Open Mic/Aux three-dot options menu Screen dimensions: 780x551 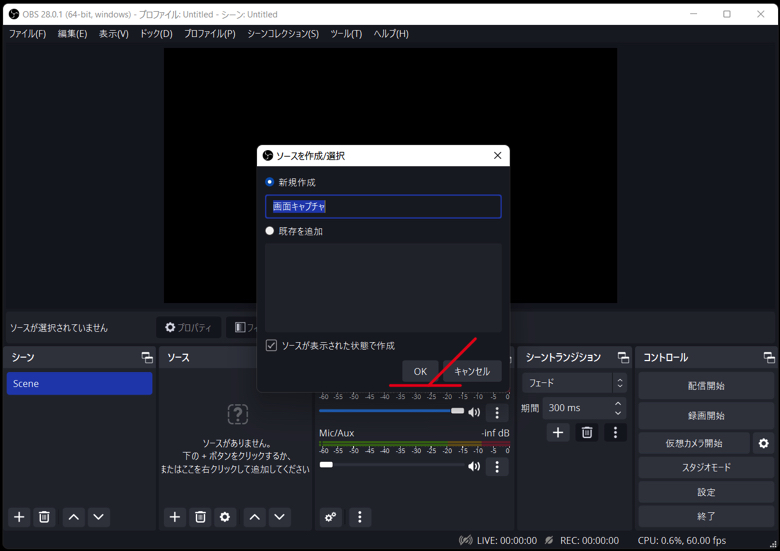[x=497, y=466]
